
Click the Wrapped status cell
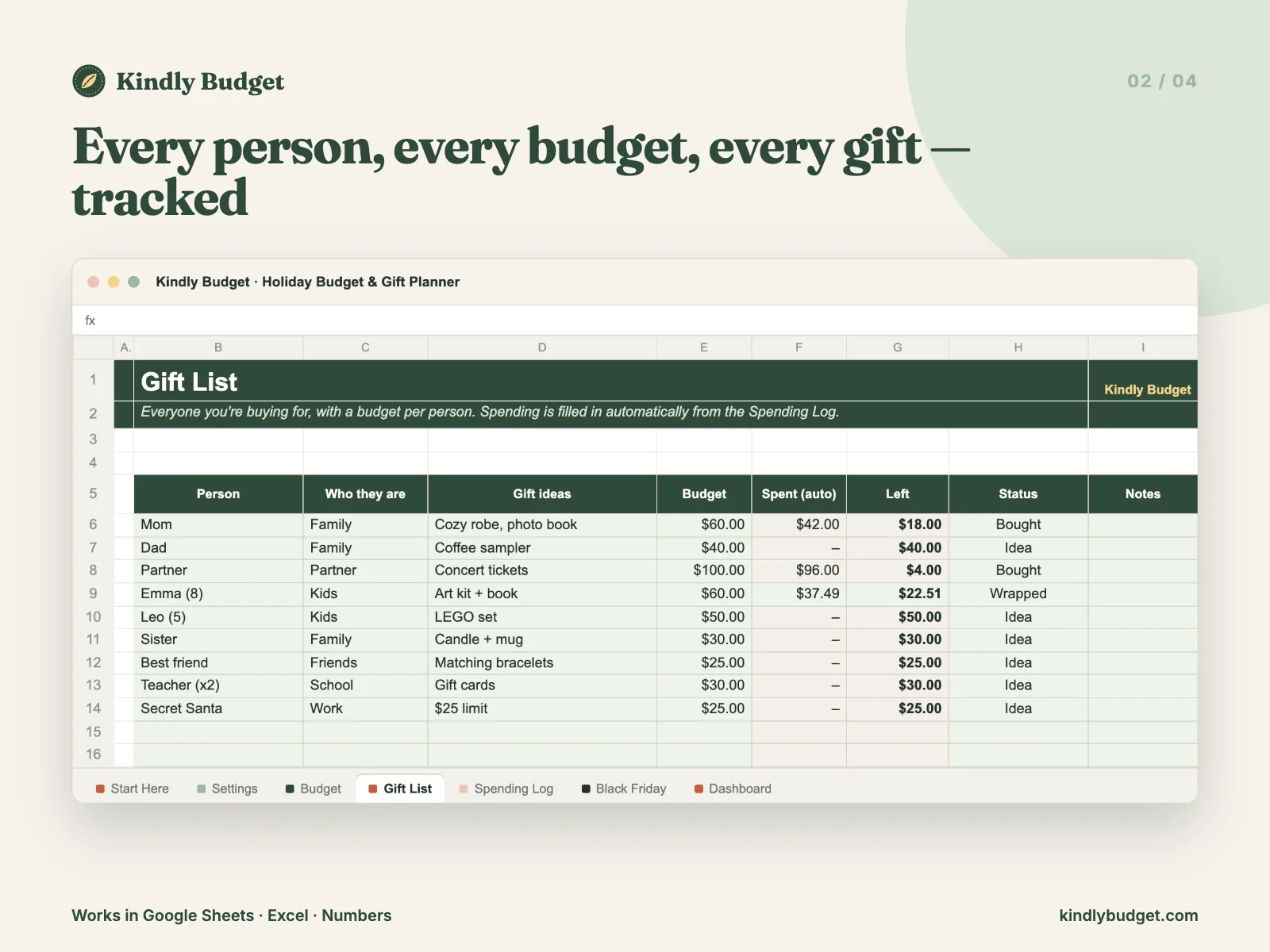(1018, 593)
